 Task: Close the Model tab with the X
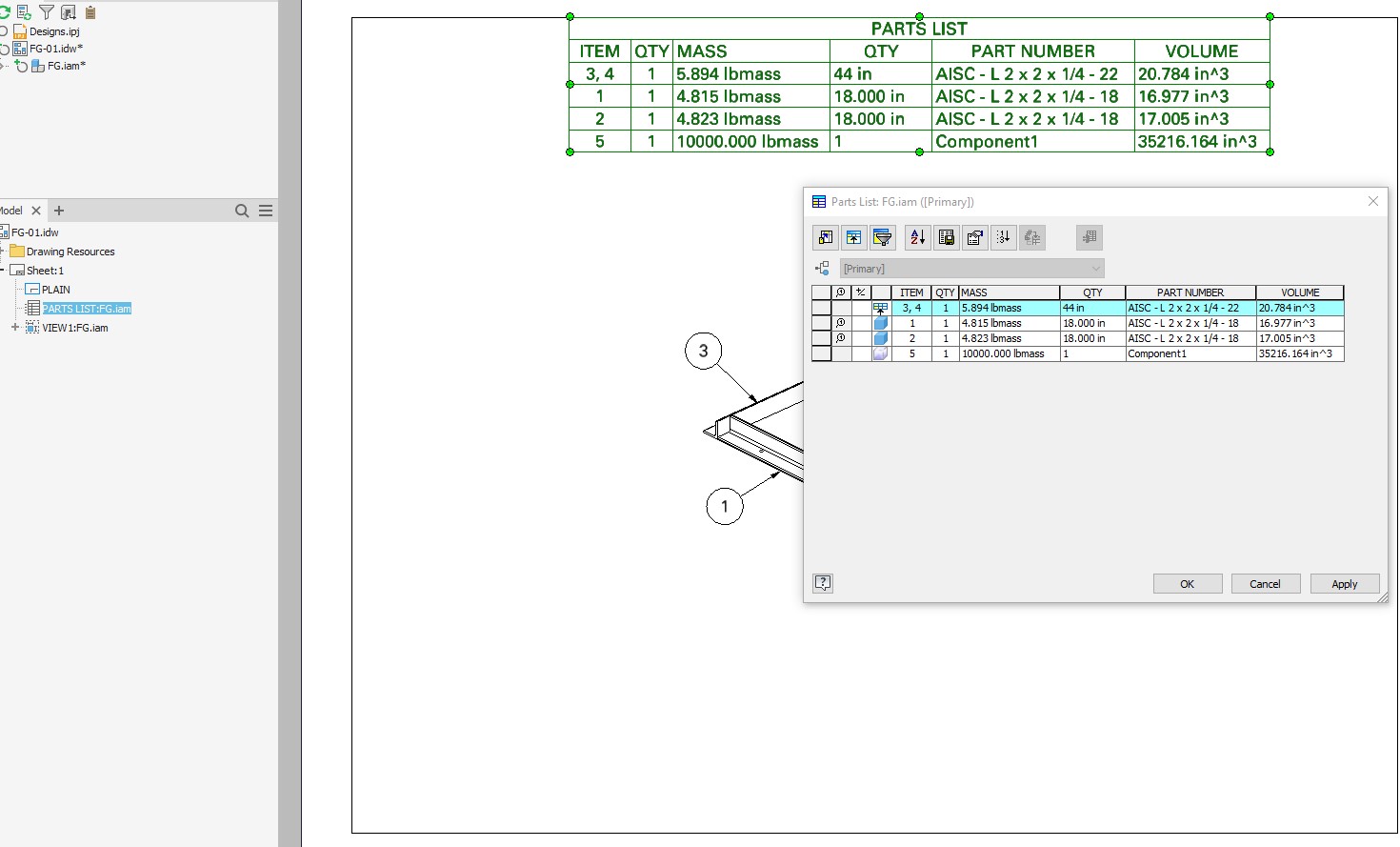point(36,211)
